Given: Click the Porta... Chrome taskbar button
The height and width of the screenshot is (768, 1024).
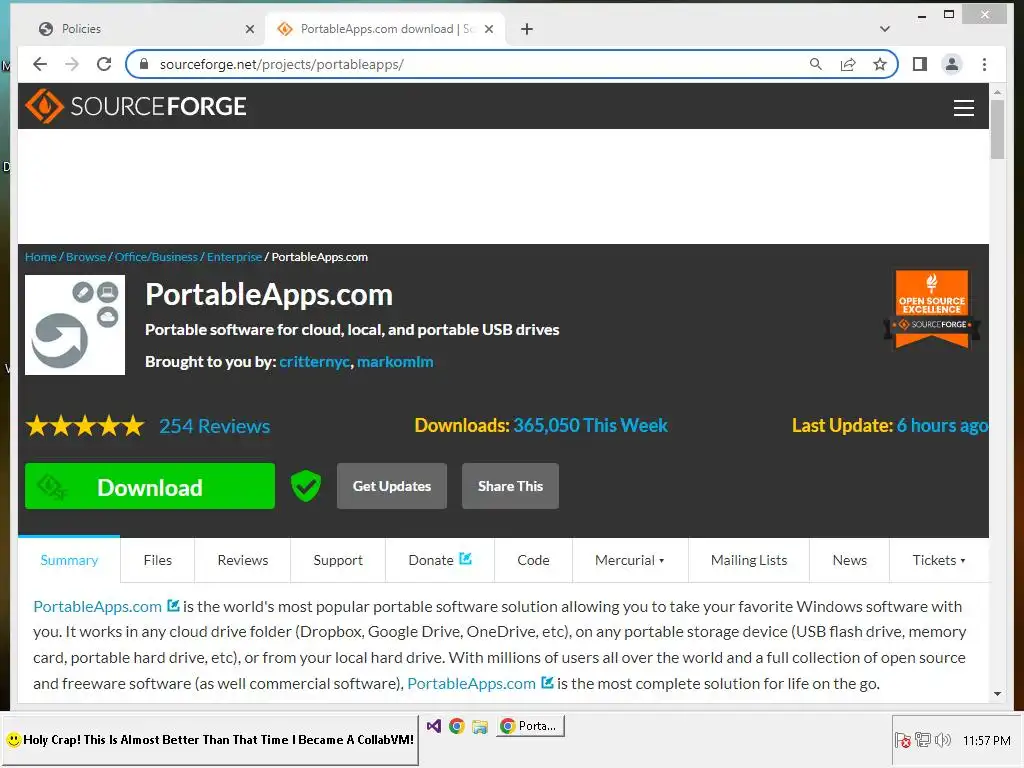Looking at the screenshot, I should (x=530, y=726).
